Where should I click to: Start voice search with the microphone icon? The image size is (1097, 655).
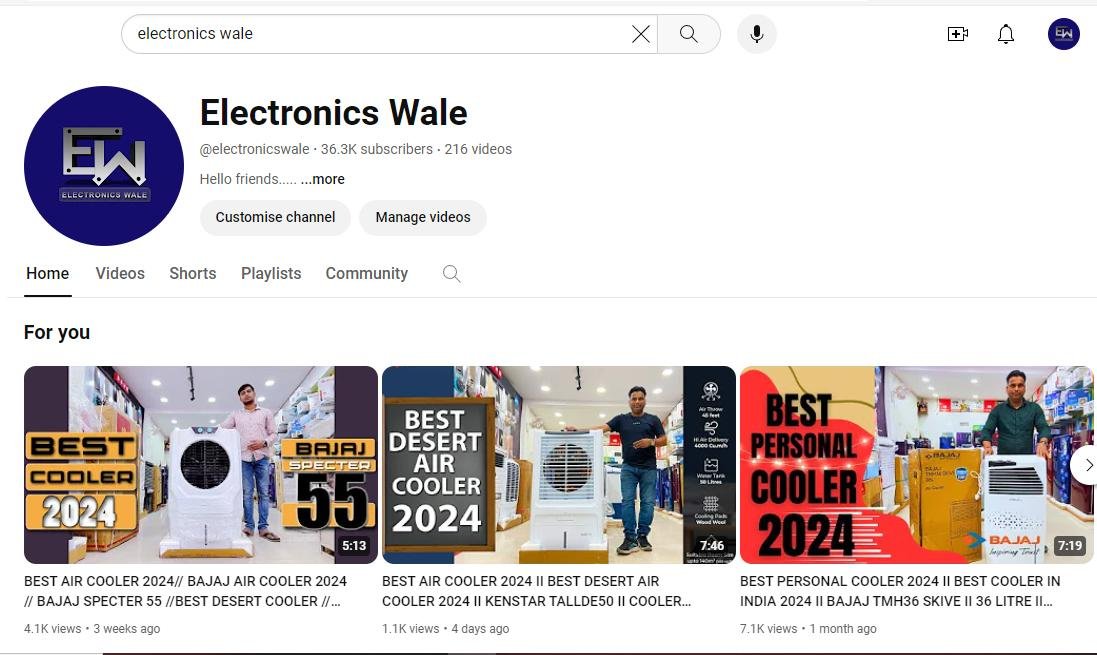[x=757, y=34]
